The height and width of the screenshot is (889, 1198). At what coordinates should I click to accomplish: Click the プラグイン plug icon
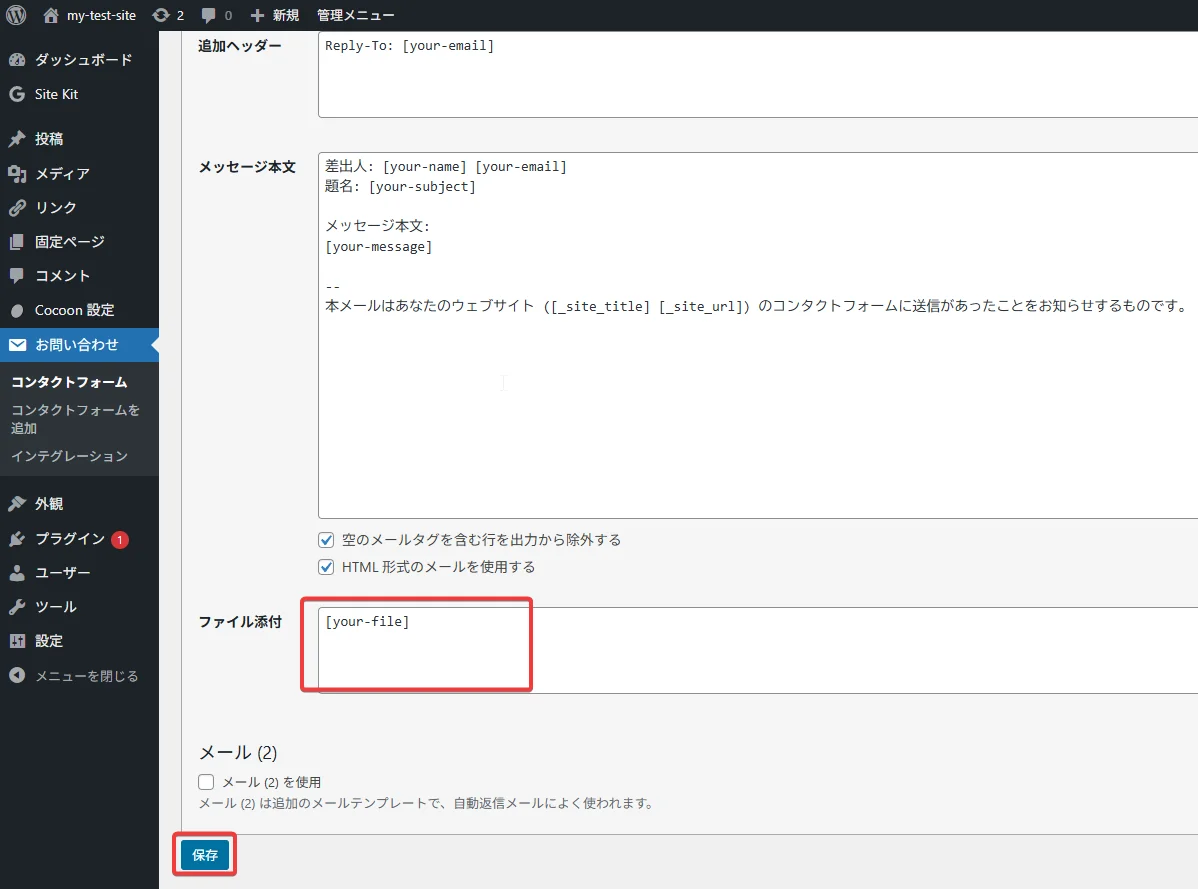(x=17, y=539)
